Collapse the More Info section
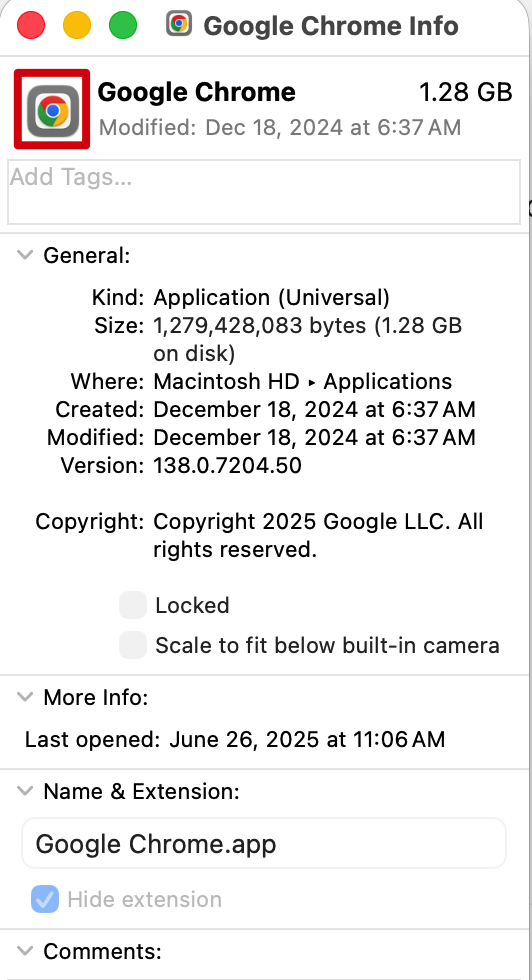The height and width of the screenshot is (980, 532). coord(25,697)
